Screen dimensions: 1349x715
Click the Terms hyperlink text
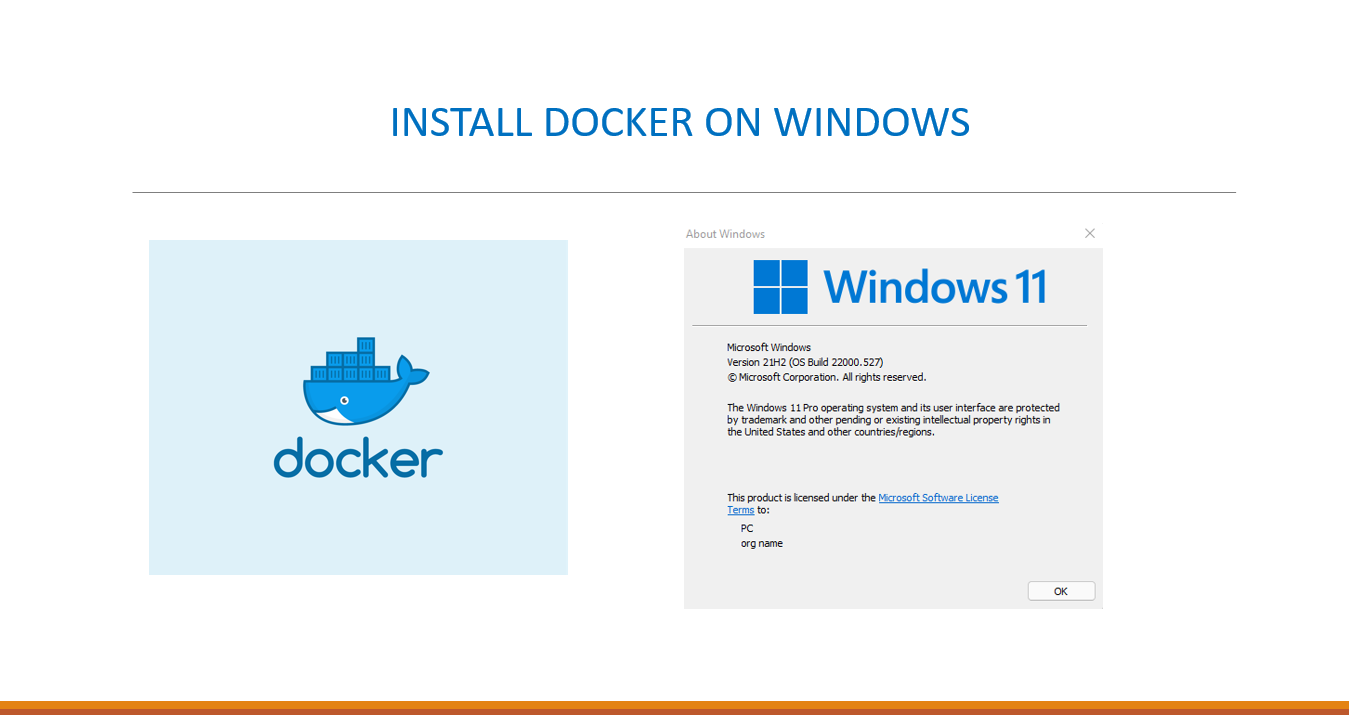point(740,509)
